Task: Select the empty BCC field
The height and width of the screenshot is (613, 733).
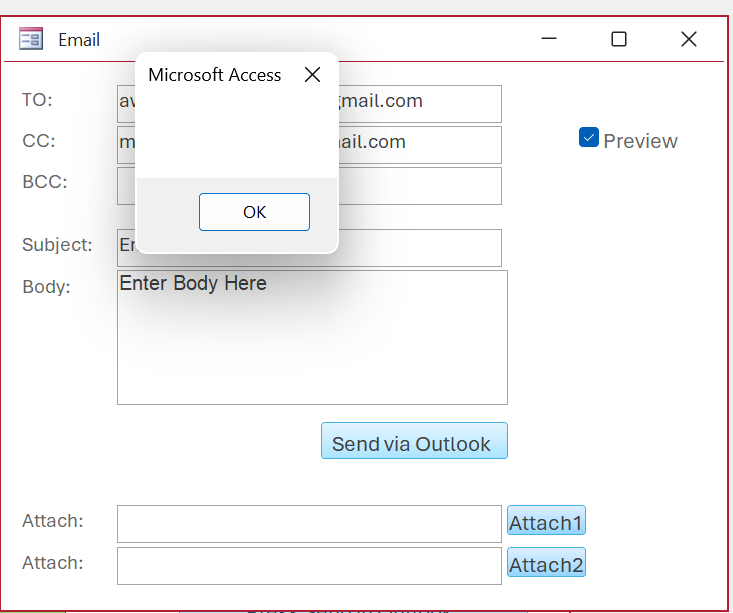Action: coord(420,185)
